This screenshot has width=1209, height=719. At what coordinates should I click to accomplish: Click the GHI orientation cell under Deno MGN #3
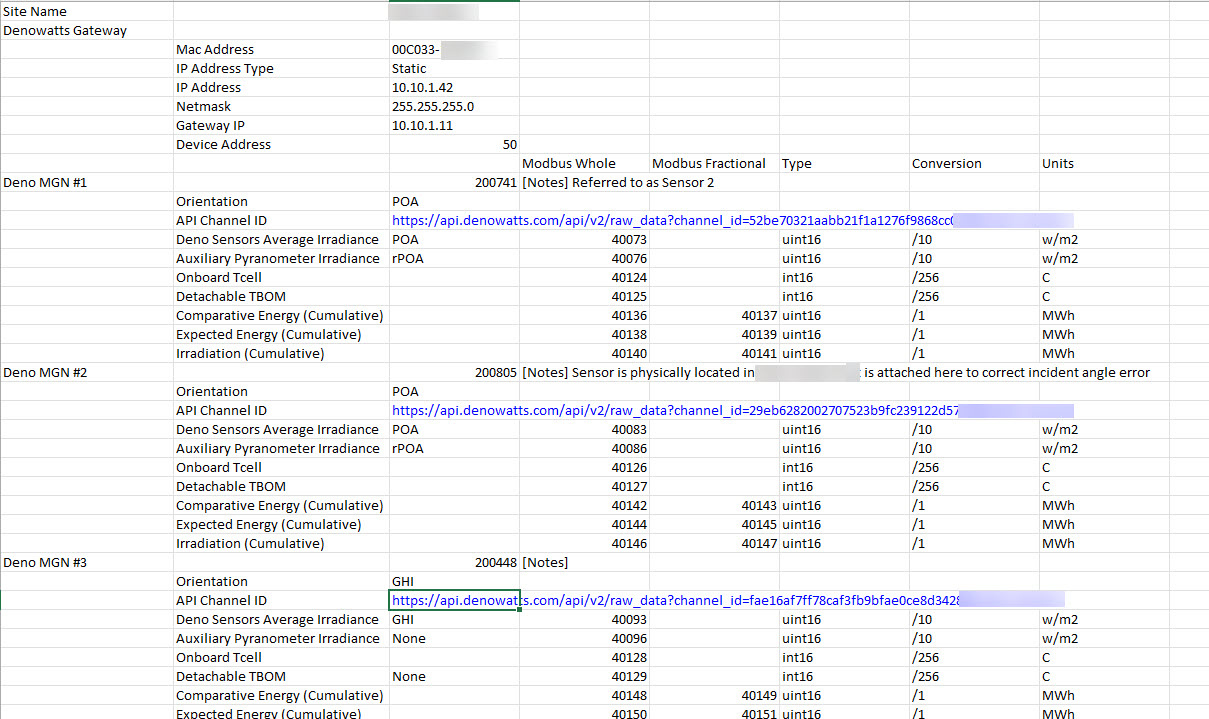pyautogui.click(x=402, y=581)
